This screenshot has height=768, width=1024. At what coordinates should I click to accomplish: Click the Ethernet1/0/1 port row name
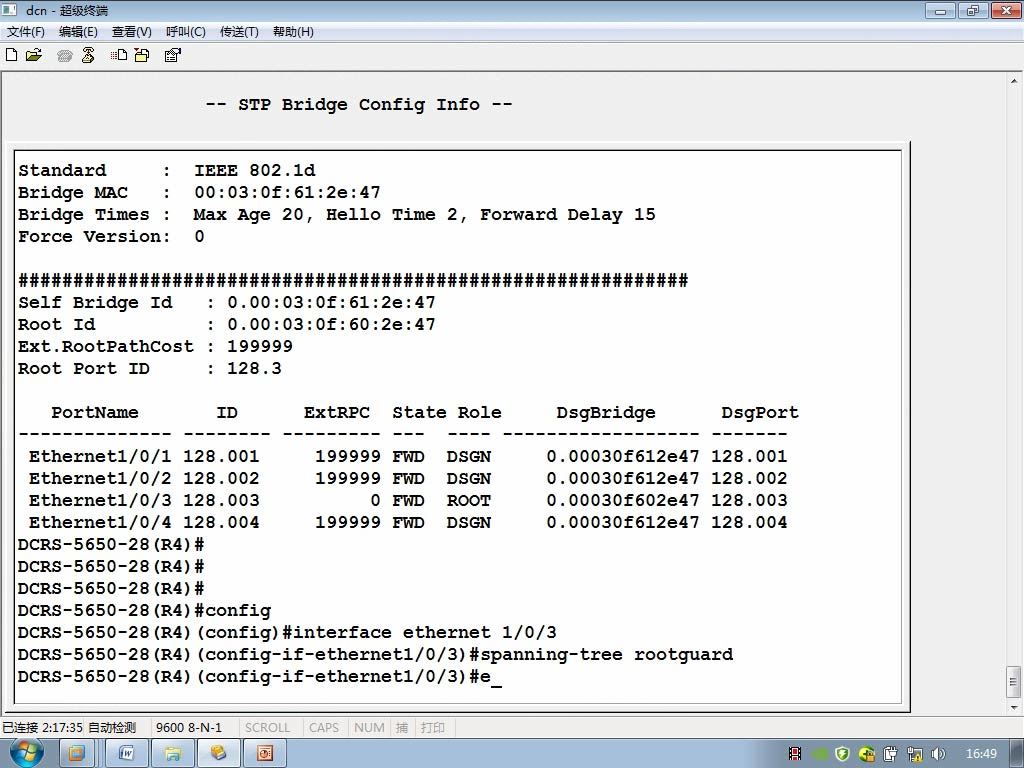click(x=100, y=456)
